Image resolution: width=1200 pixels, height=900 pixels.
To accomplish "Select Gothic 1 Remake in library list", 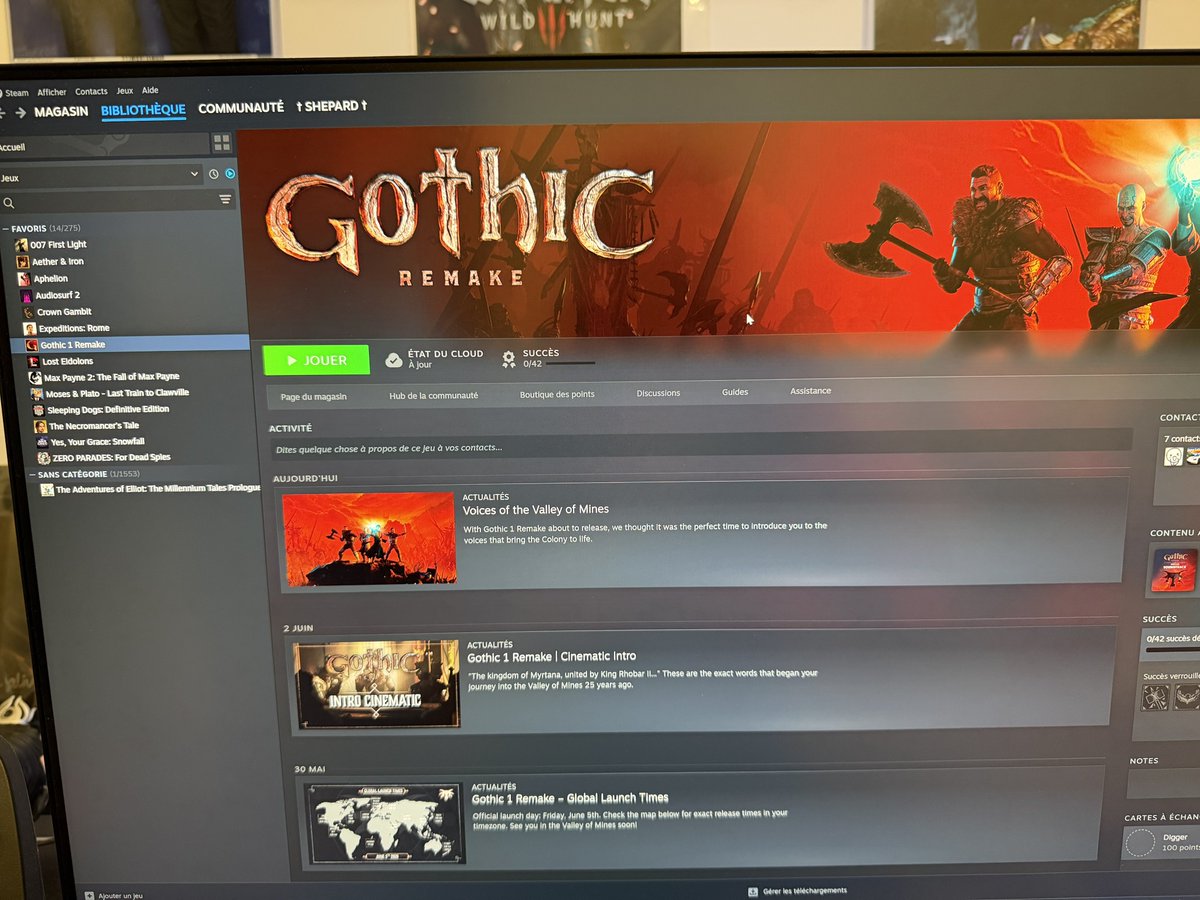I will click(130, 344).
